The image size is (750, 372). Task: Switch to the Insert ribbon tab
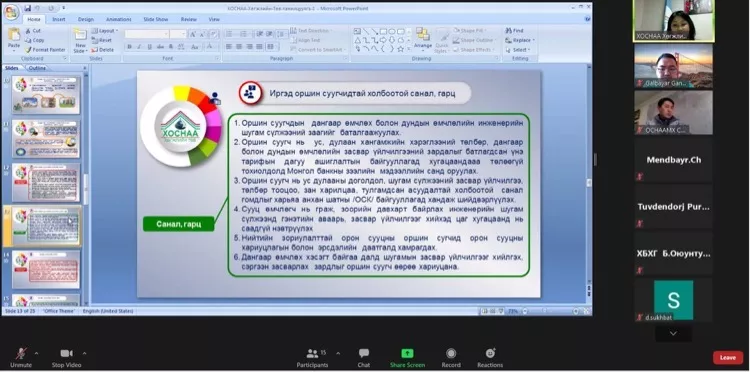(x=59, y=19)
